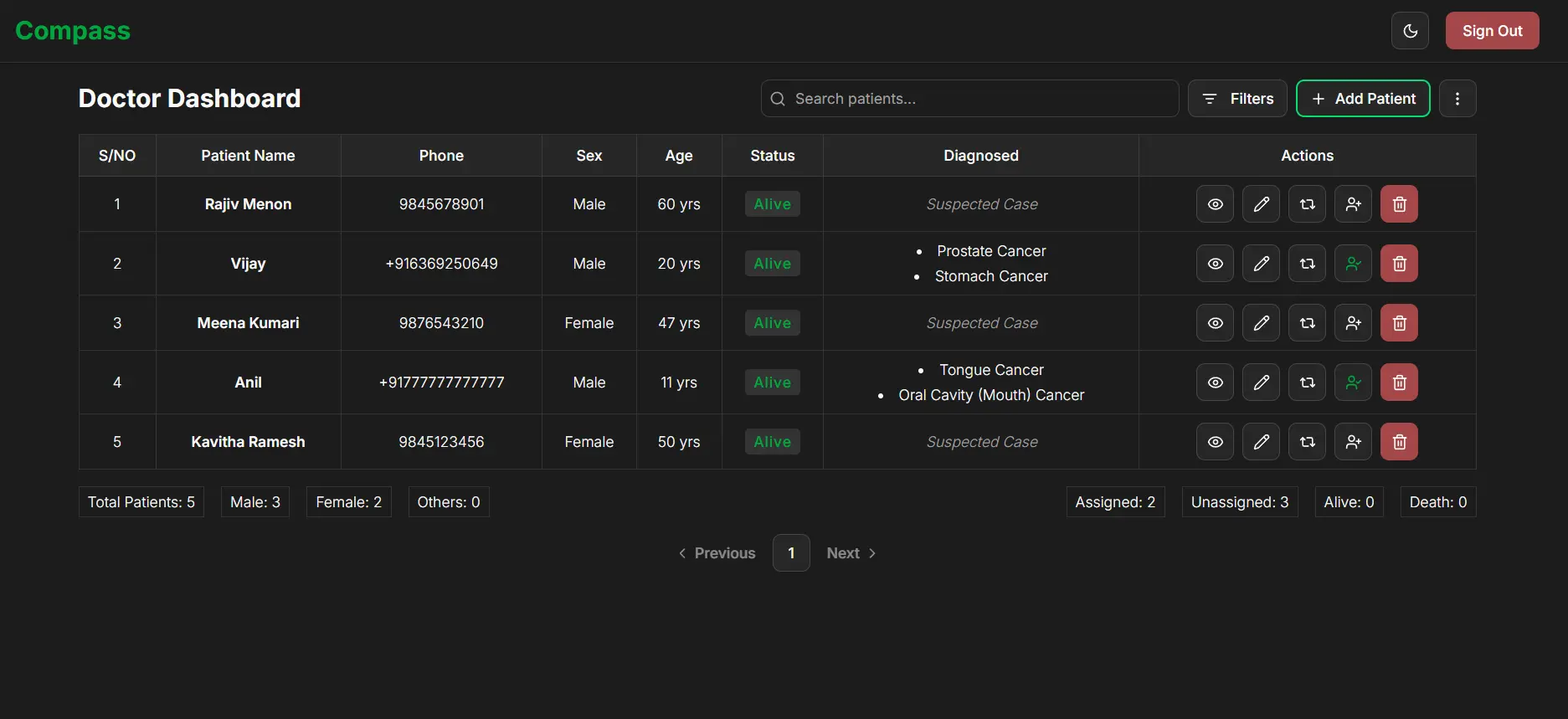Click the Add Patient button

(1363, 99)
